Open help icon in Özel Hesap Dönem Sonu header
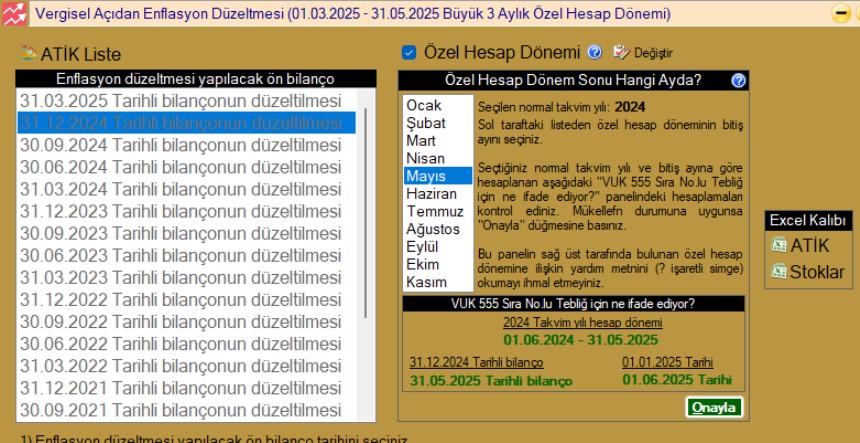The width and height of the screenshot is (860, 443). (738, 81)
